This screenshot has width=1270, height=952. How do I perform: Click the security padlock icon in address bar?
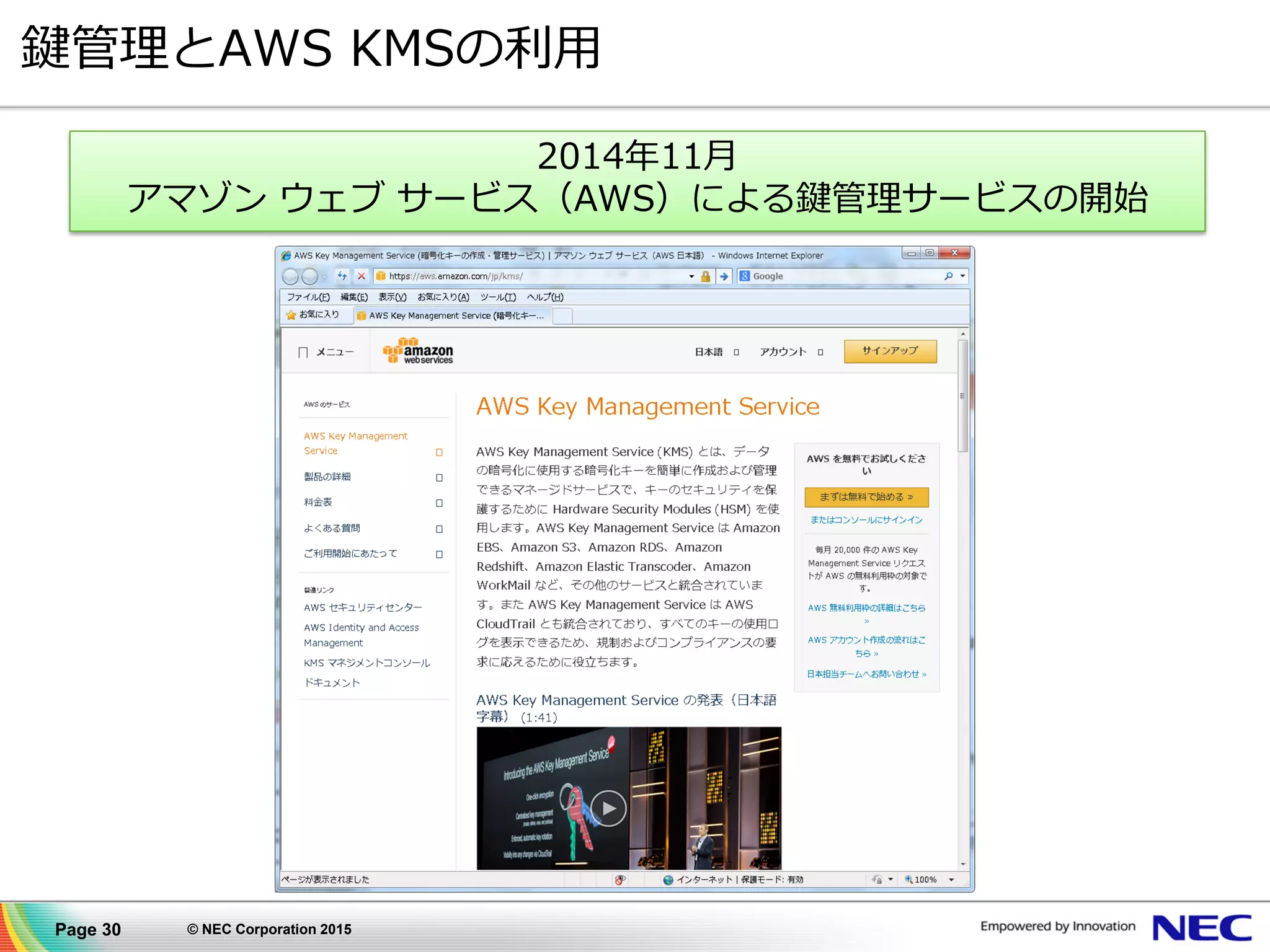coord(706,276)
